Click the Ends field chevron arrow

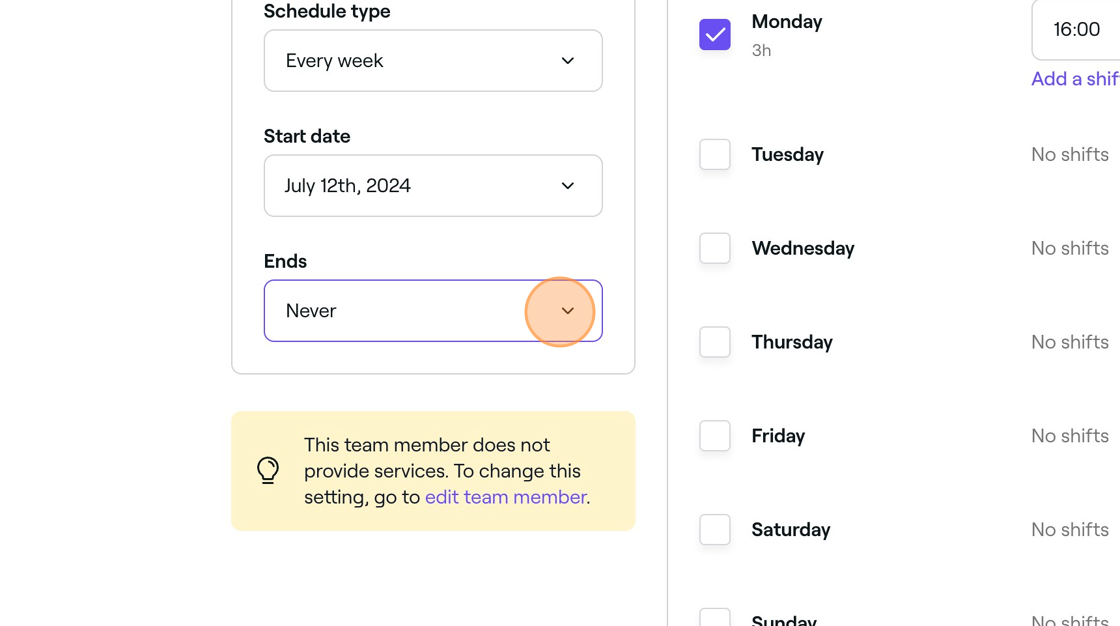pos(568,311)
